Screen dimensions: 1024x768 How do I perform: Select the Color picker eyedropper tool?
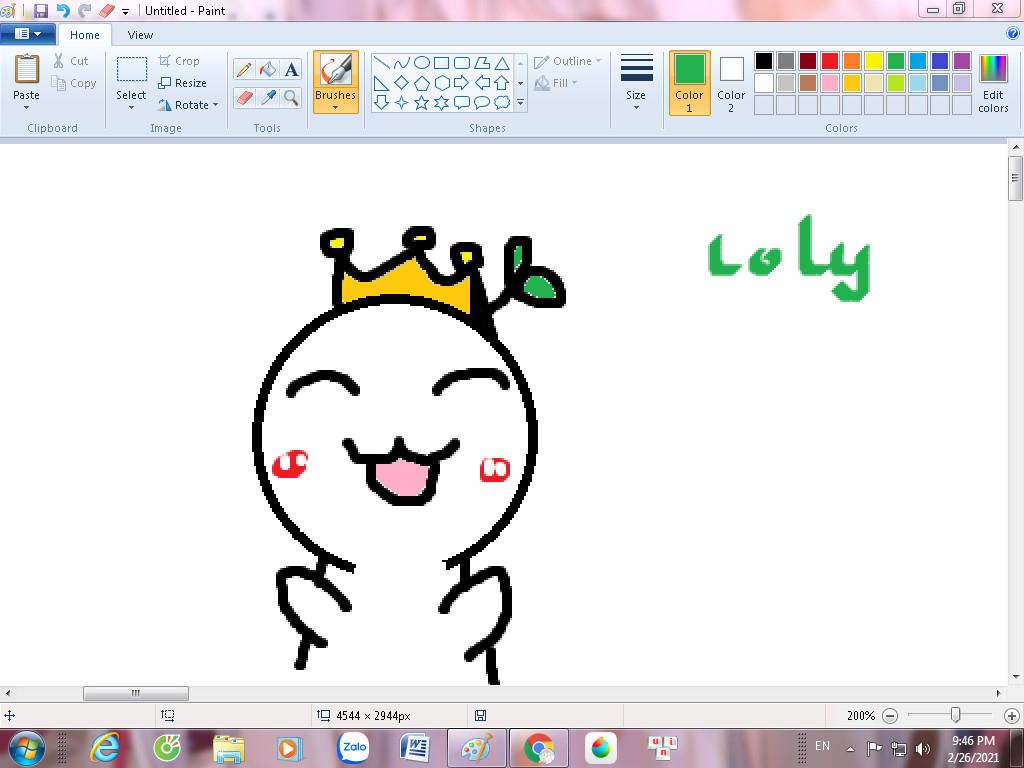tap(268, 98)
